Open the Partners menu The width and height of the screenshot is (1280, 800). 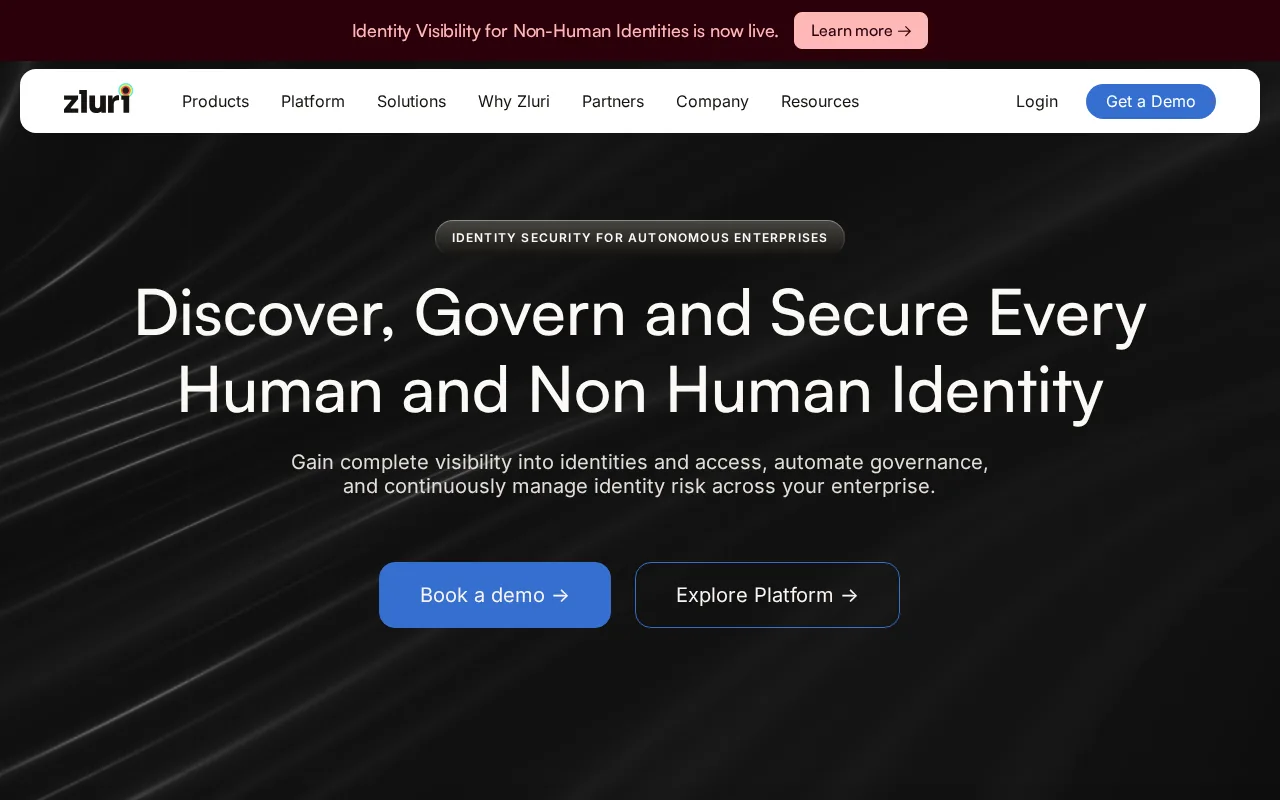pos(613,101)
